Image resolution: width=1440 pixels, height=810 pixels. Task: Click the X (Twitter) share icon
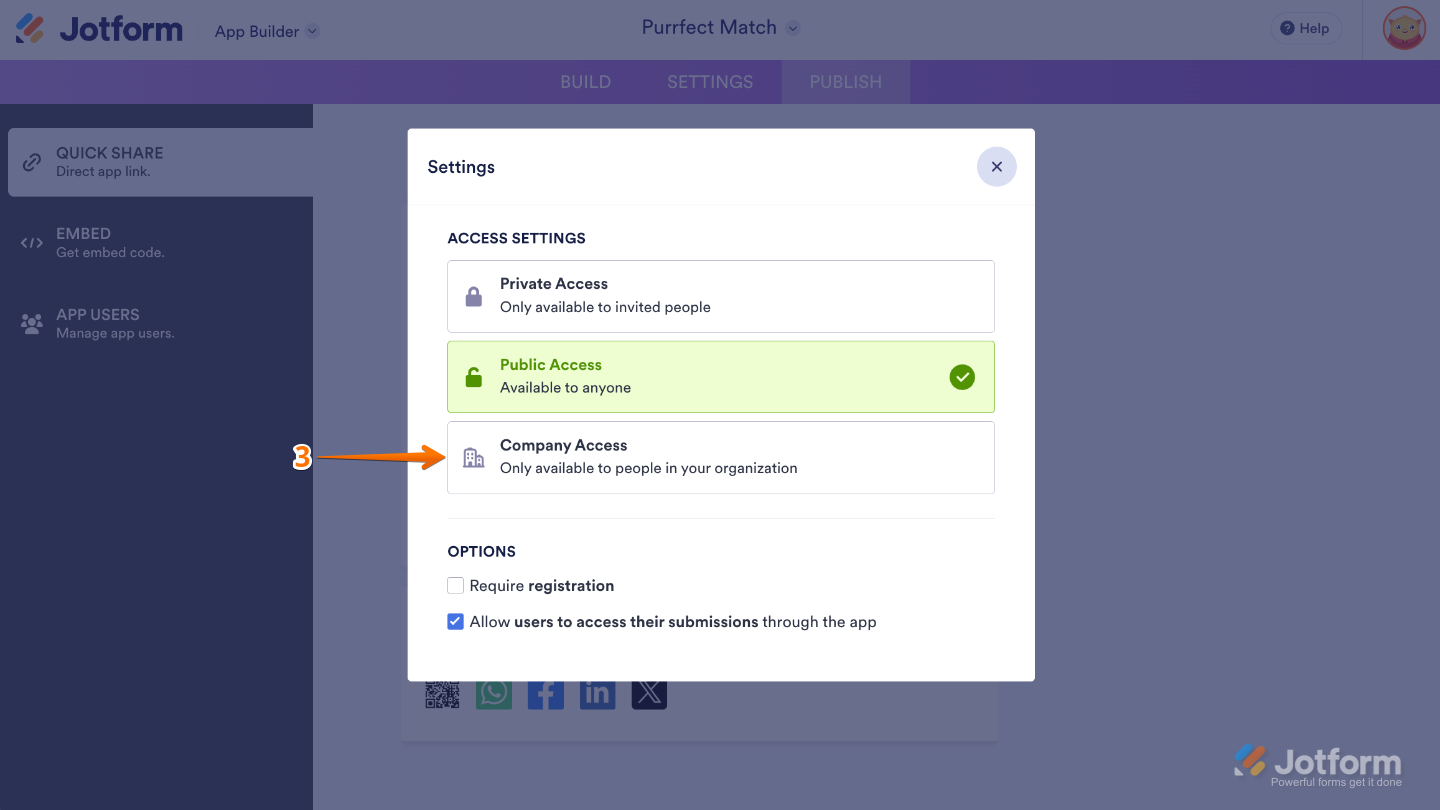point(649,691)
